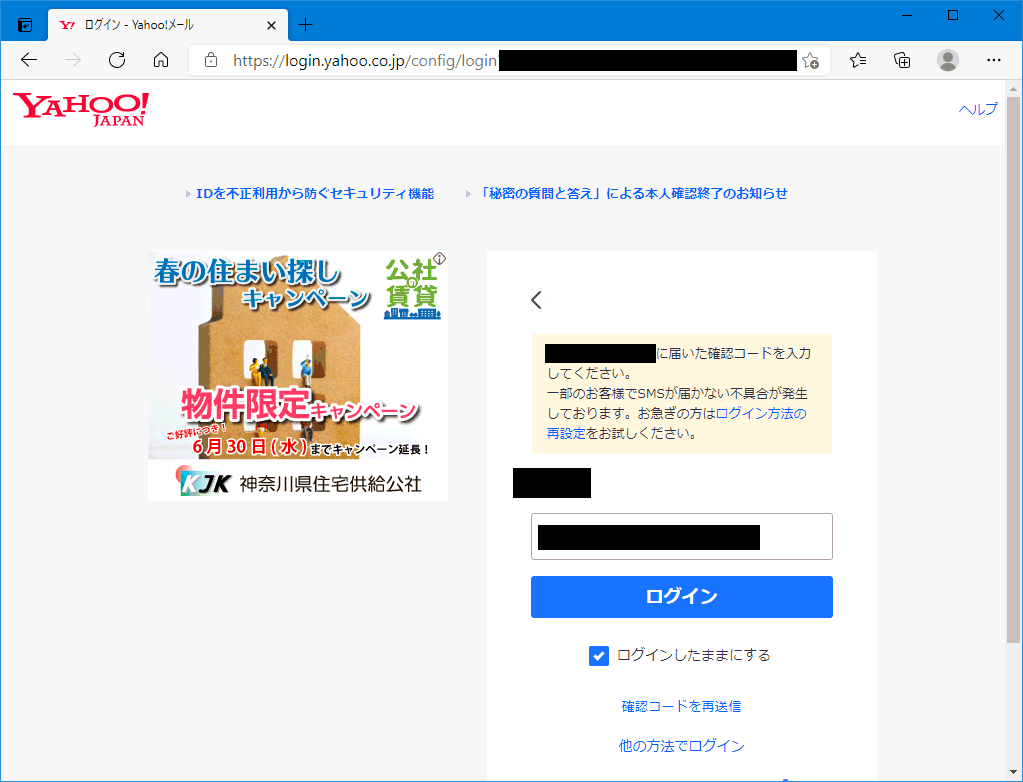
Task: Open the Collections icon in toolbar
Action: tap(902, 60)
